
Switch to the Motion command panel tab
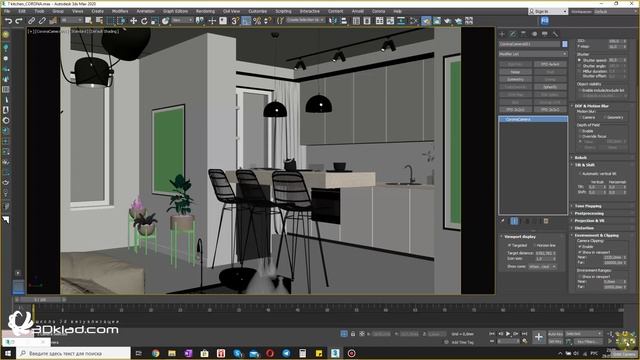(534, 34)
